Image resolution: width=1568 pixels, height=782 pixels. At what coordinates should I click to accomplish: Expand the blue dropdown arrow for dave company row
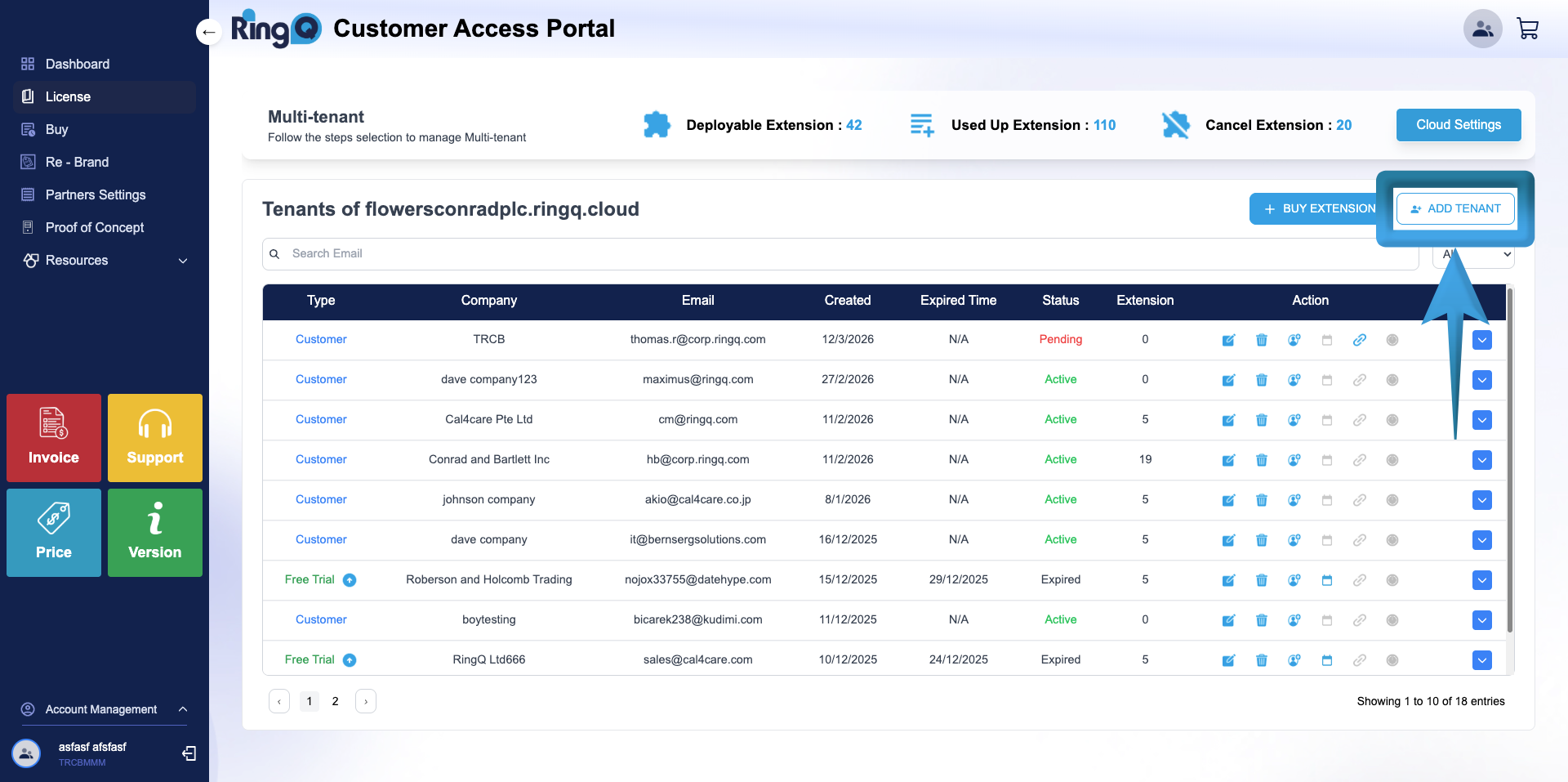pos(1481,540)
